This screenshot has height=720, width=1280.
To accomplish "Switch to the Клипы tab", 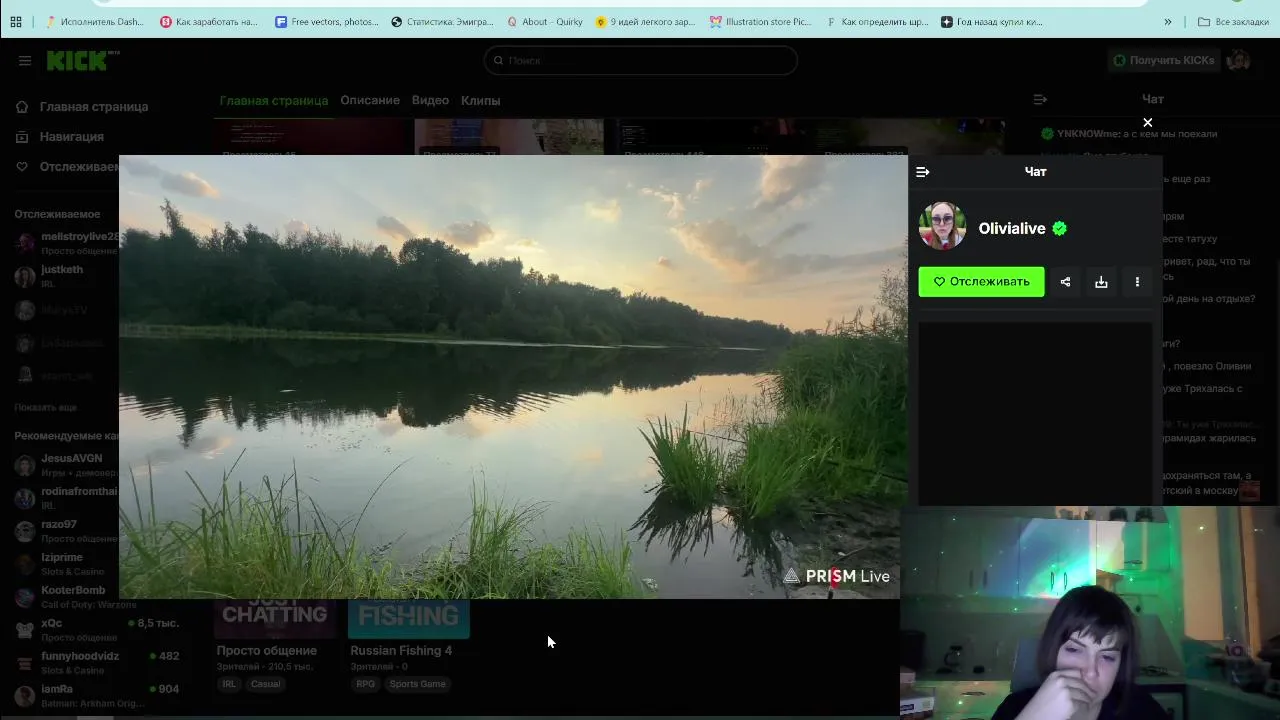I will [480, 101].
